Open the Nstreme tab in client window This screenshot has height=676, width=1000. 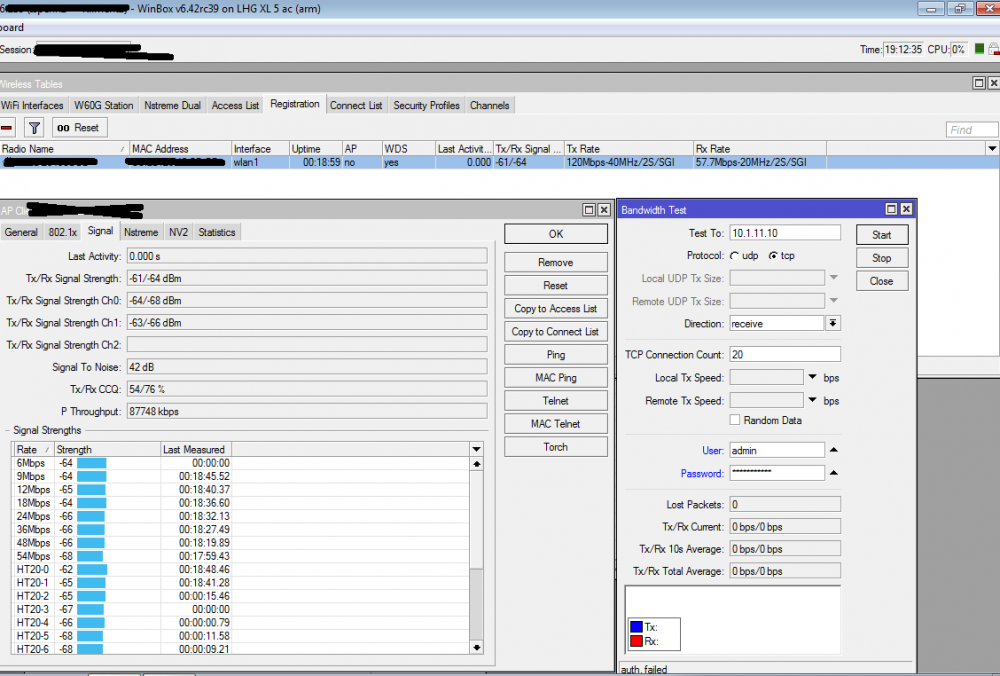141,232
